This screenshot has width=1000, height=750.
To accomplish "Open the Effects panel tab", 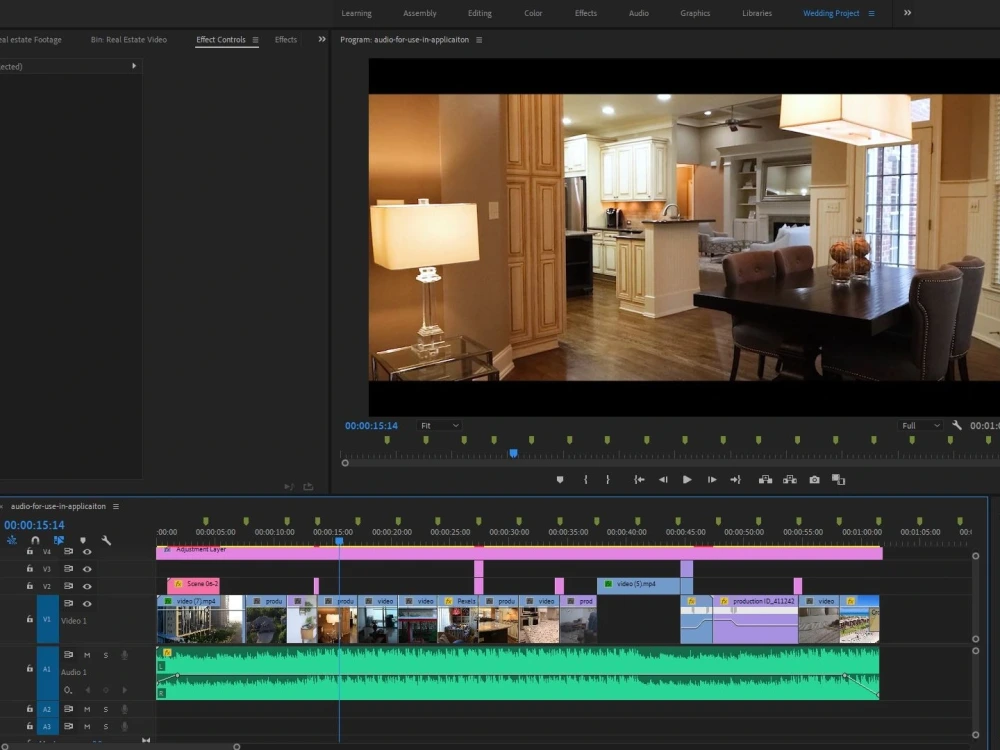I will pyautogui.click(x=286, y=40).
